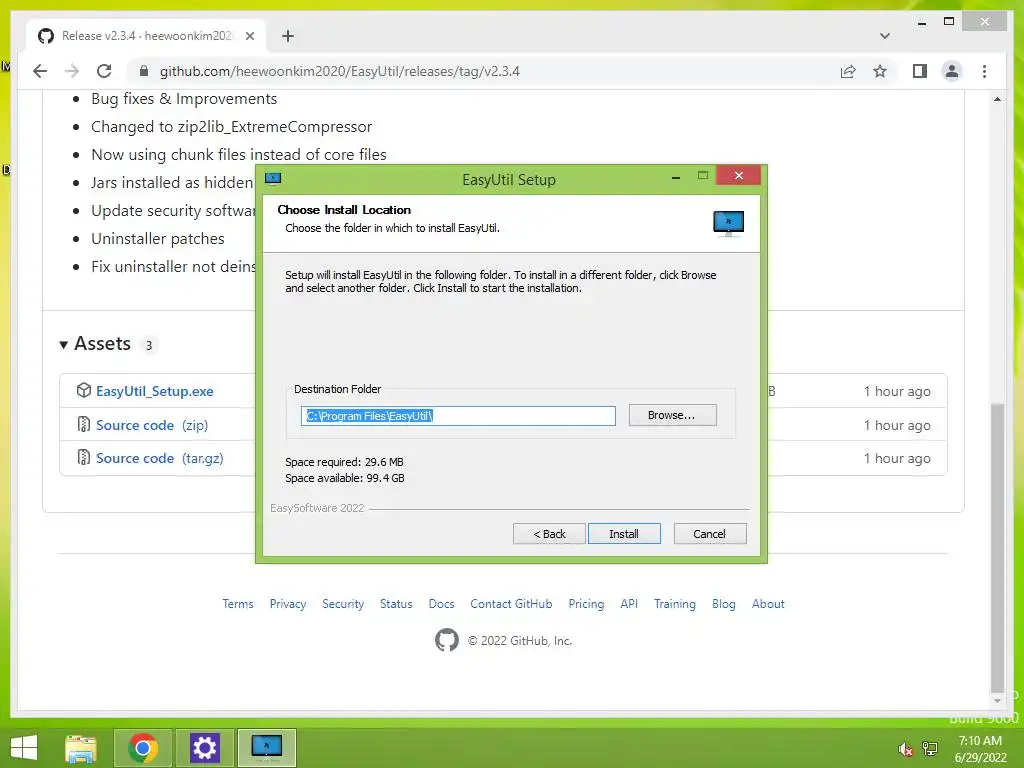Screen dimensions: 1024x768
Task: Open the Privacy footer link
Action: pos(288,604)
